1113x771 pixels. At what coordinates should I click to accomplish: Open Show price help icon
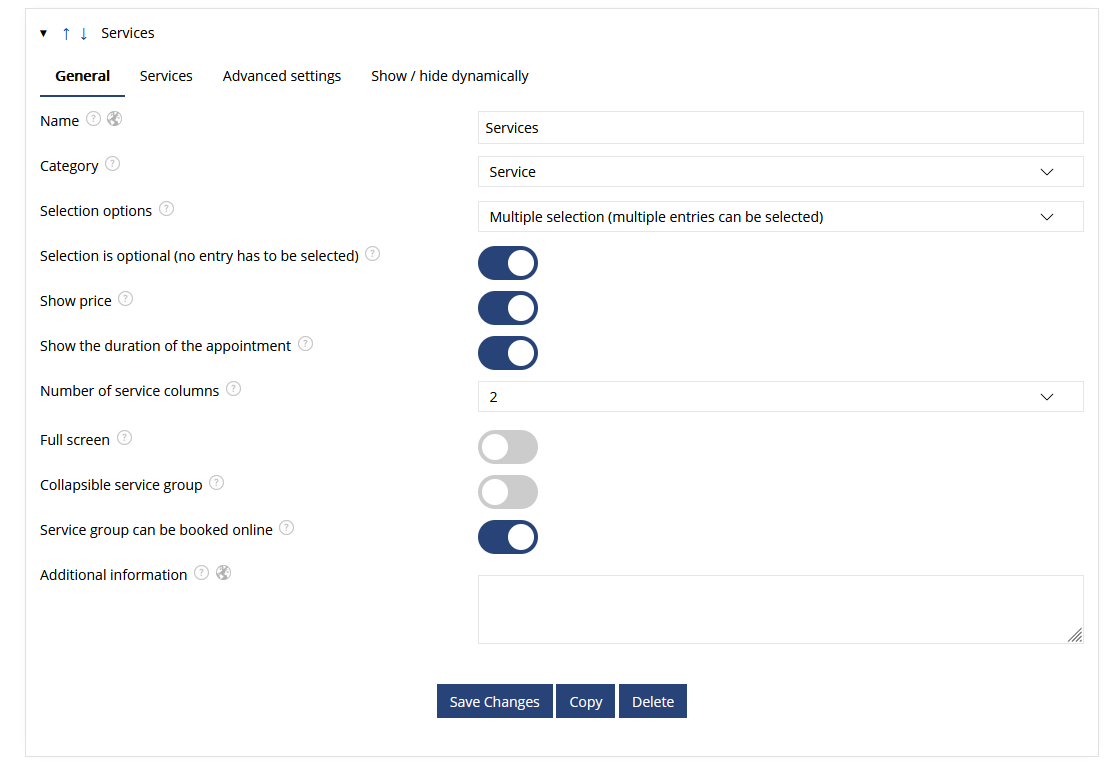click(x=126, y=299)
